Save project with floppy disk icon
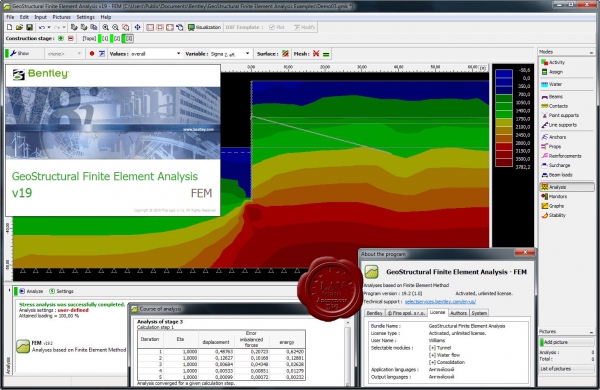600x390 pixels. (x=29, y=27)
